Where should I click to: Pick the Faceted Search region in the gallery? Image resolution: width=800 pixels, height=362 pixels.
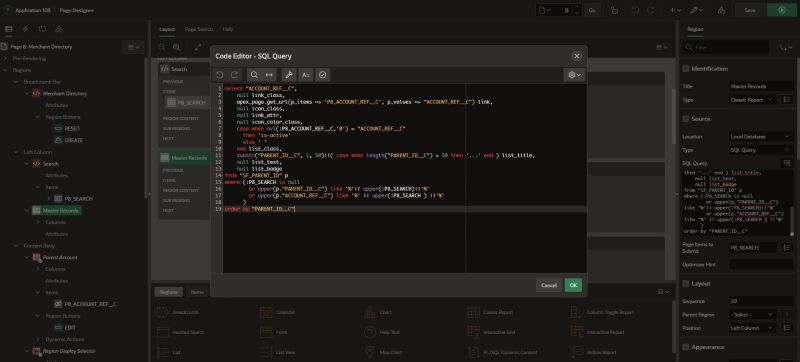click(181, 332)
